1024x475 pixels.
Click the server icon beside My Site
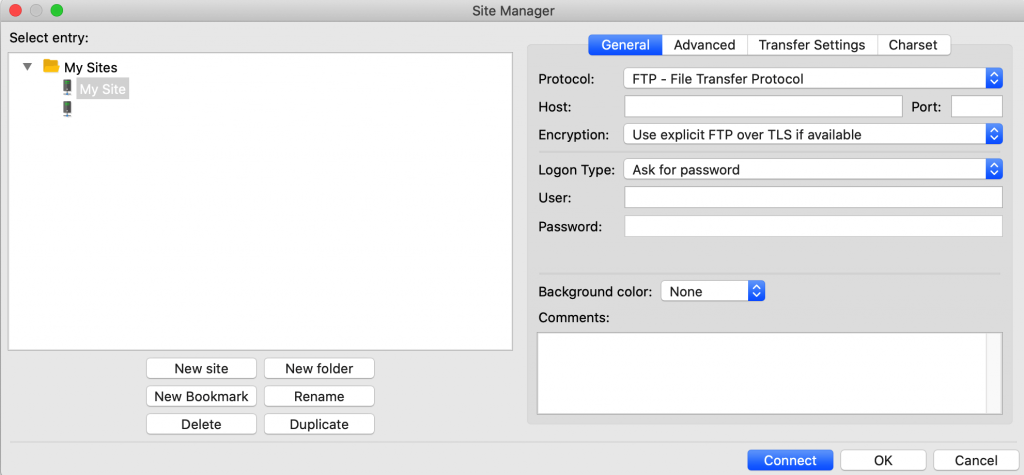67,89
